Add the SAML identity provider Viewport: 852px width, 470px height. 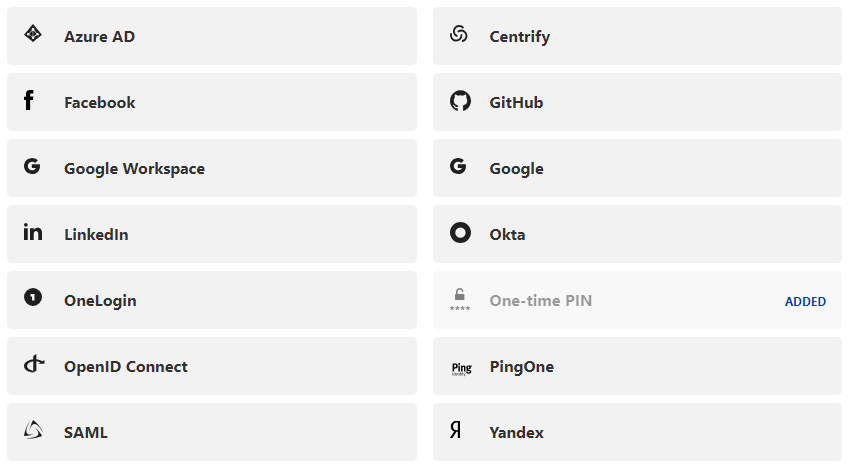[x=86, y=433]
